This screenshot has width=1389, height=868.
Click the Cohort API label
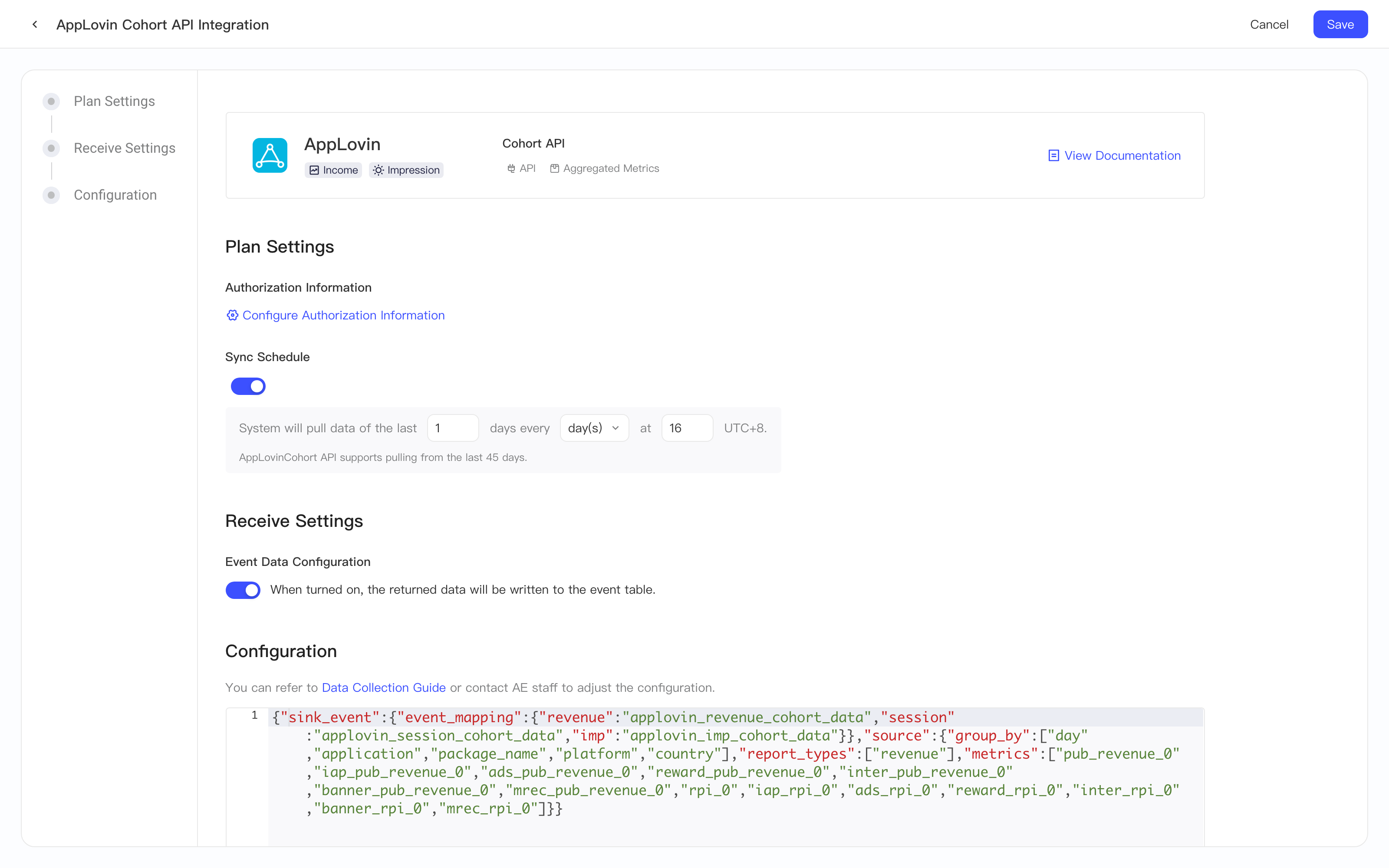point(533,144)
